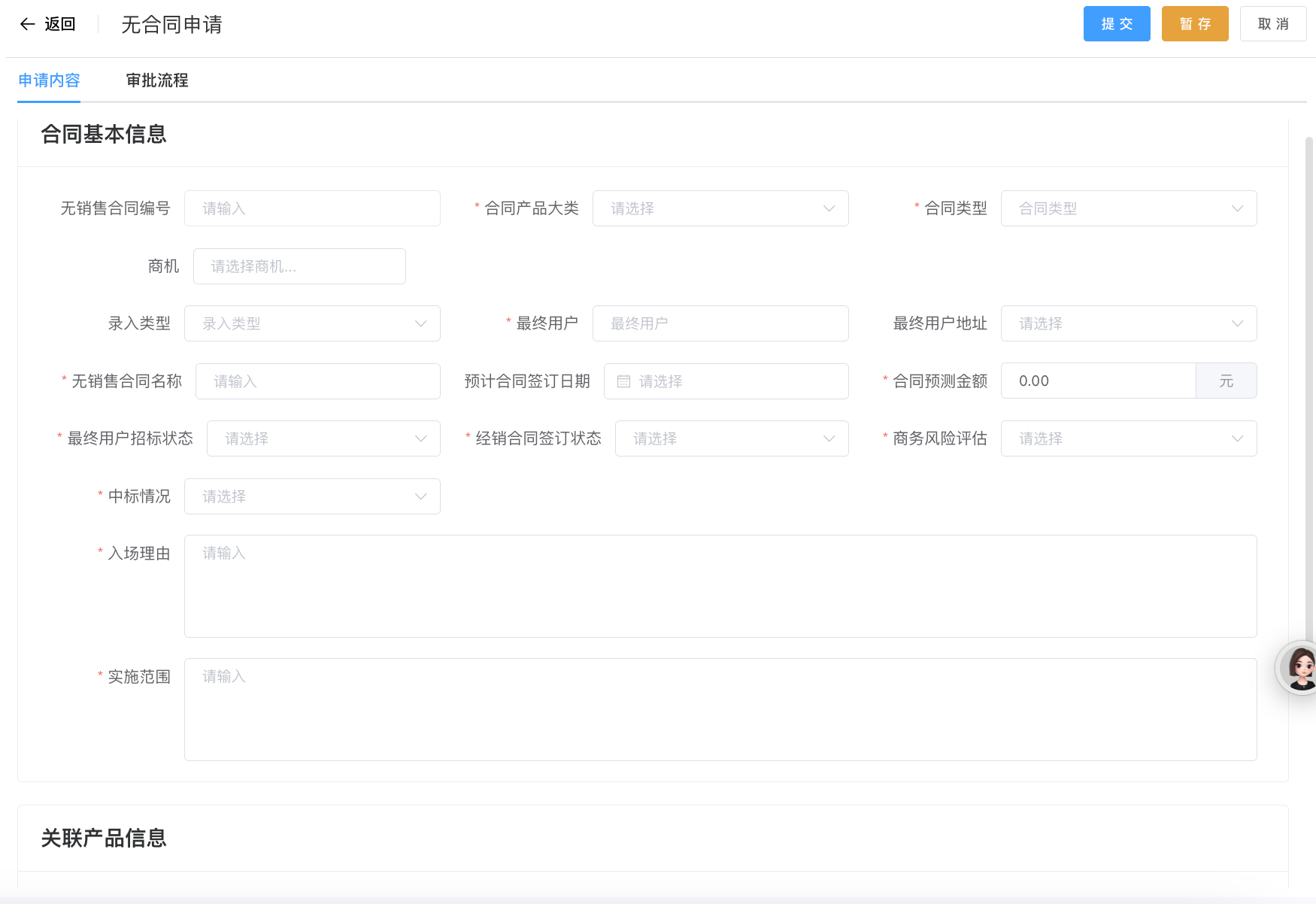Select the 申请内容 tab
The width and height of the screenshot is (1316, 904).
tap(49, 80)
